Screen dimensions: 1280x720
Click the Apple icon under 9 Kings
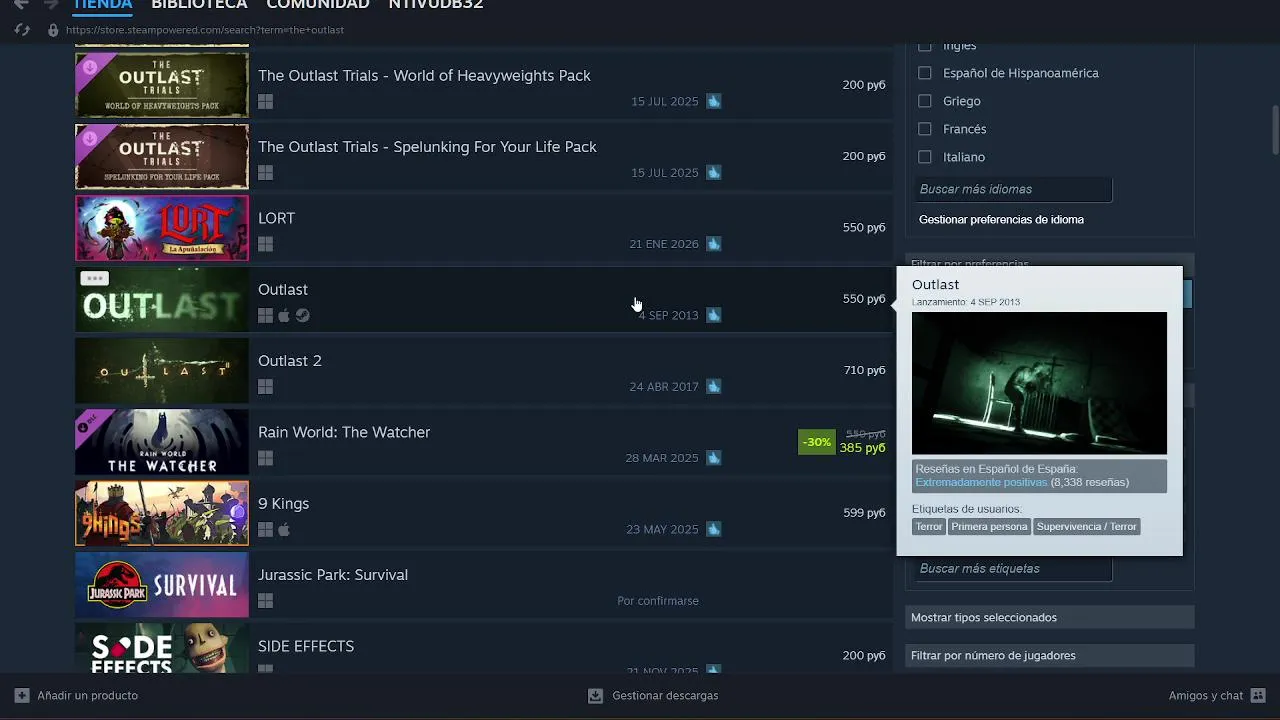284,529
